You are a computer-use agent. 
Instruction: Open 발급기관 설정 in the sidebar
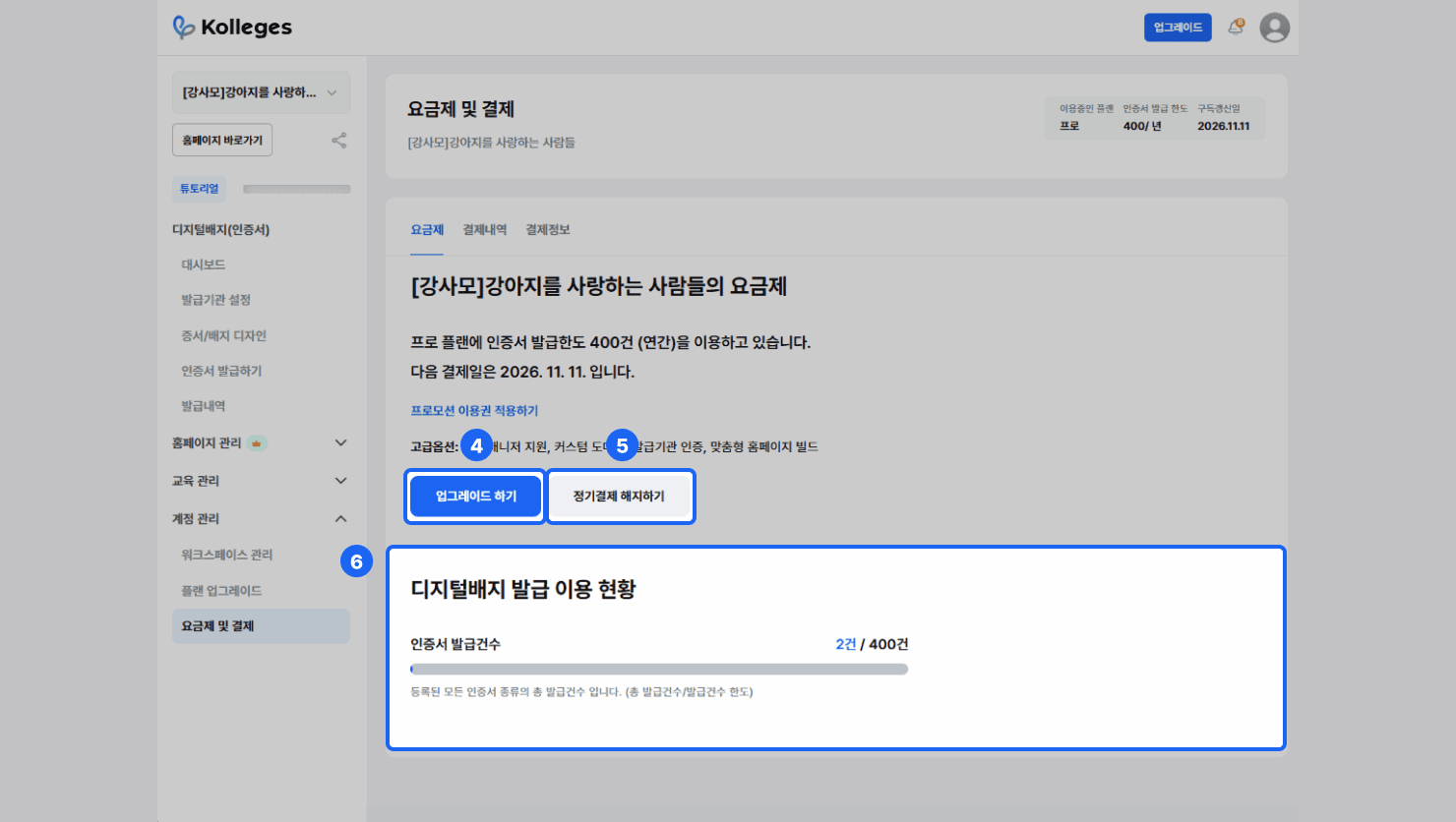(x=215, y=300)
